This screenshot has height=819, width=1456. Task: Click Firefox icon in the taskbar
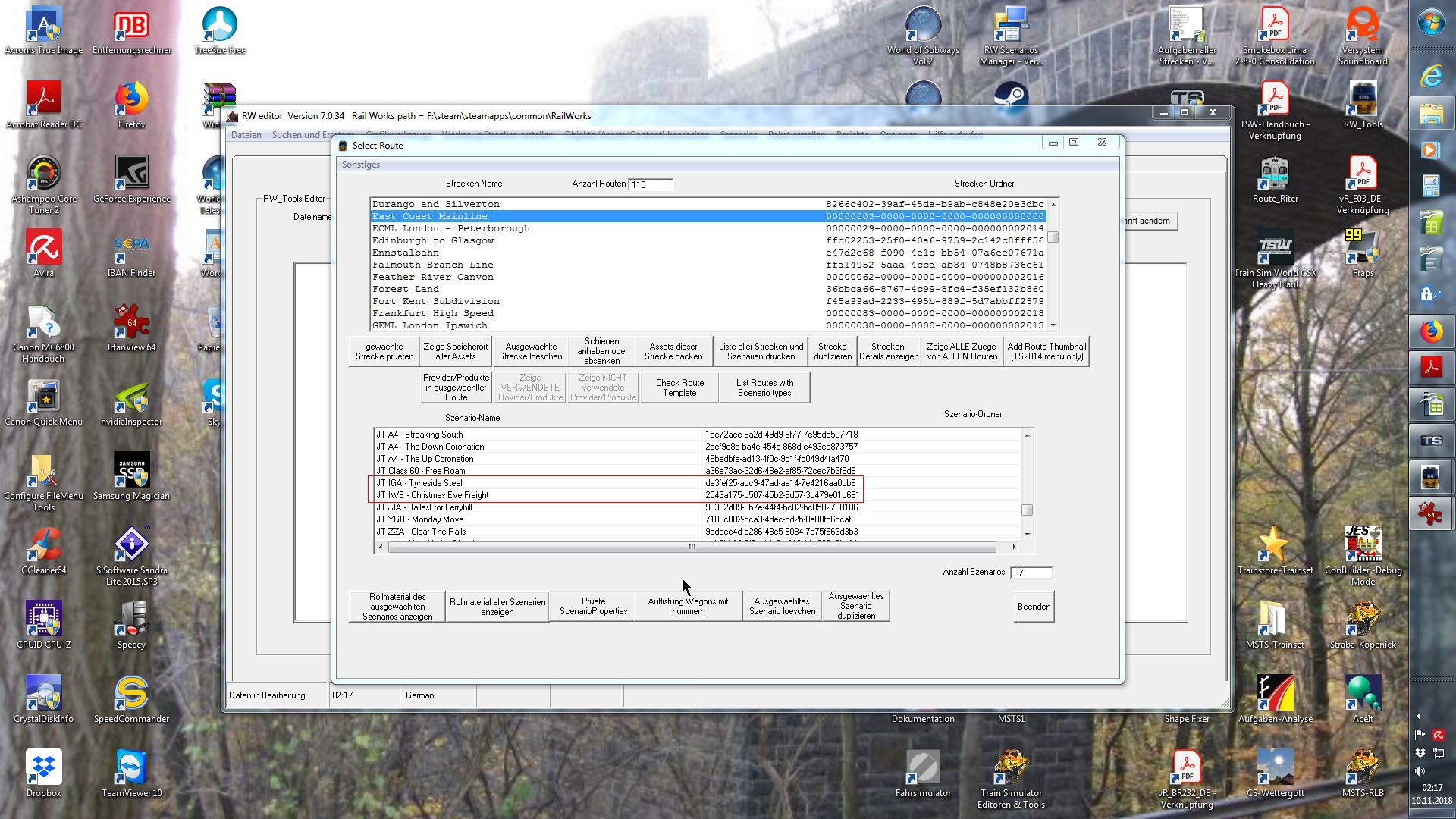tap(1430, 331)
